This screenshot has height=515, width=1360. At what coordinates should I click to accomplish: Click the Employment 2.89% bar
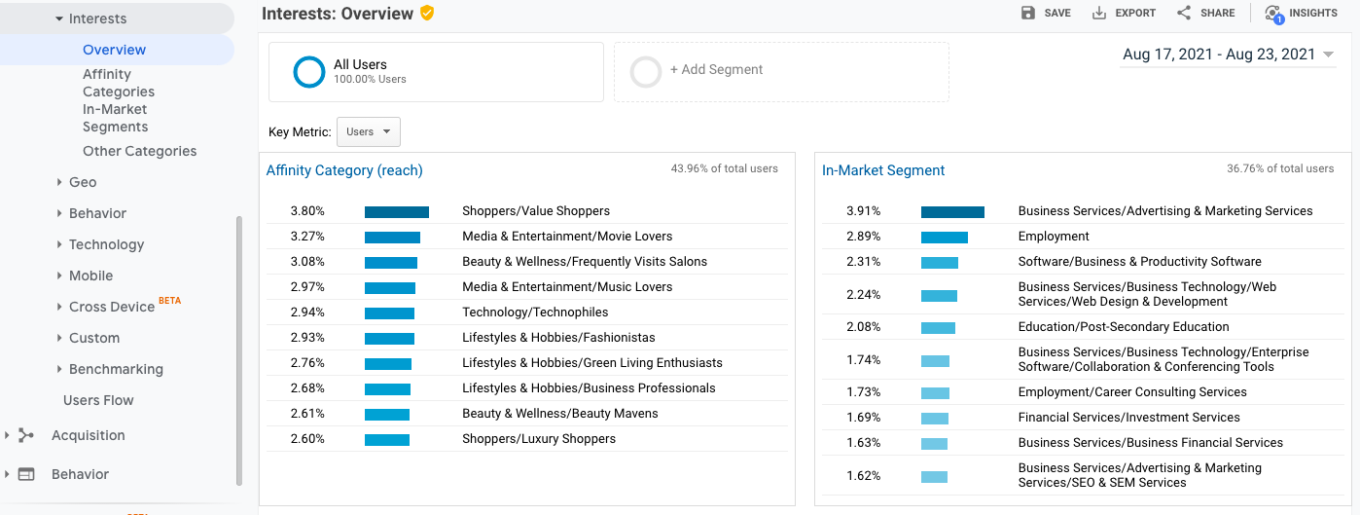pos(944,237)
